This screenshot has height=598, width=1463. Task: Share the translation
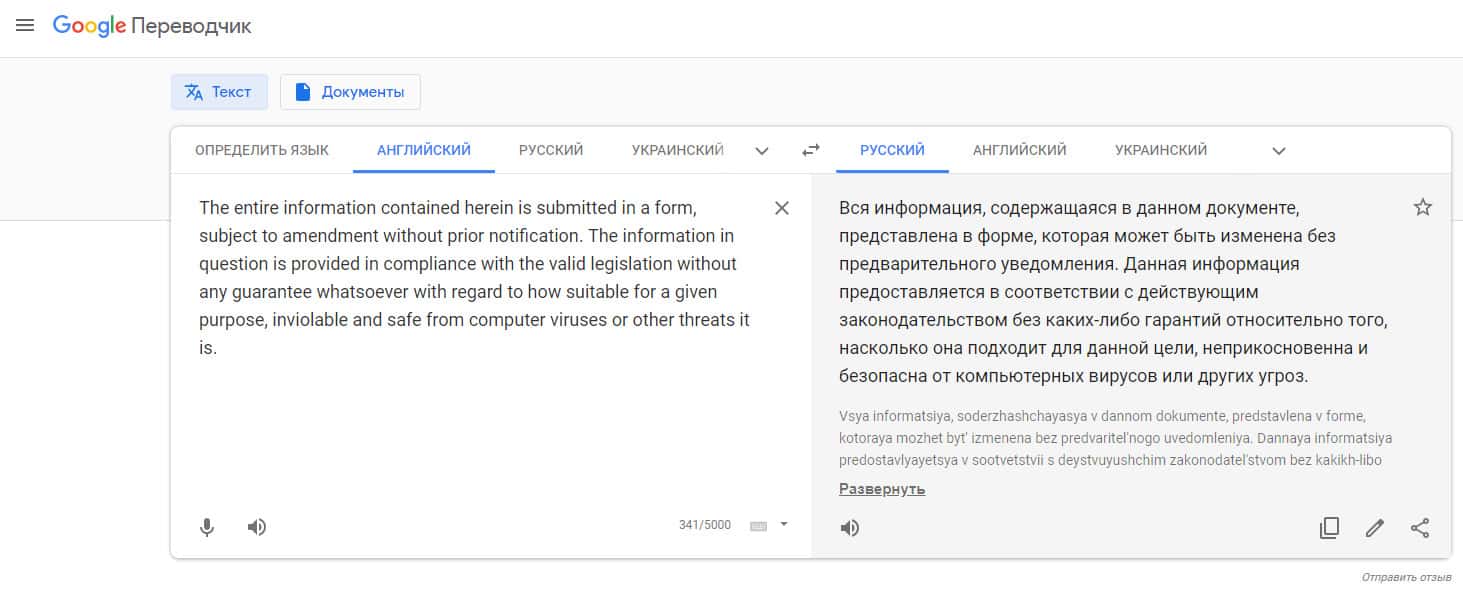point(1420,528)
